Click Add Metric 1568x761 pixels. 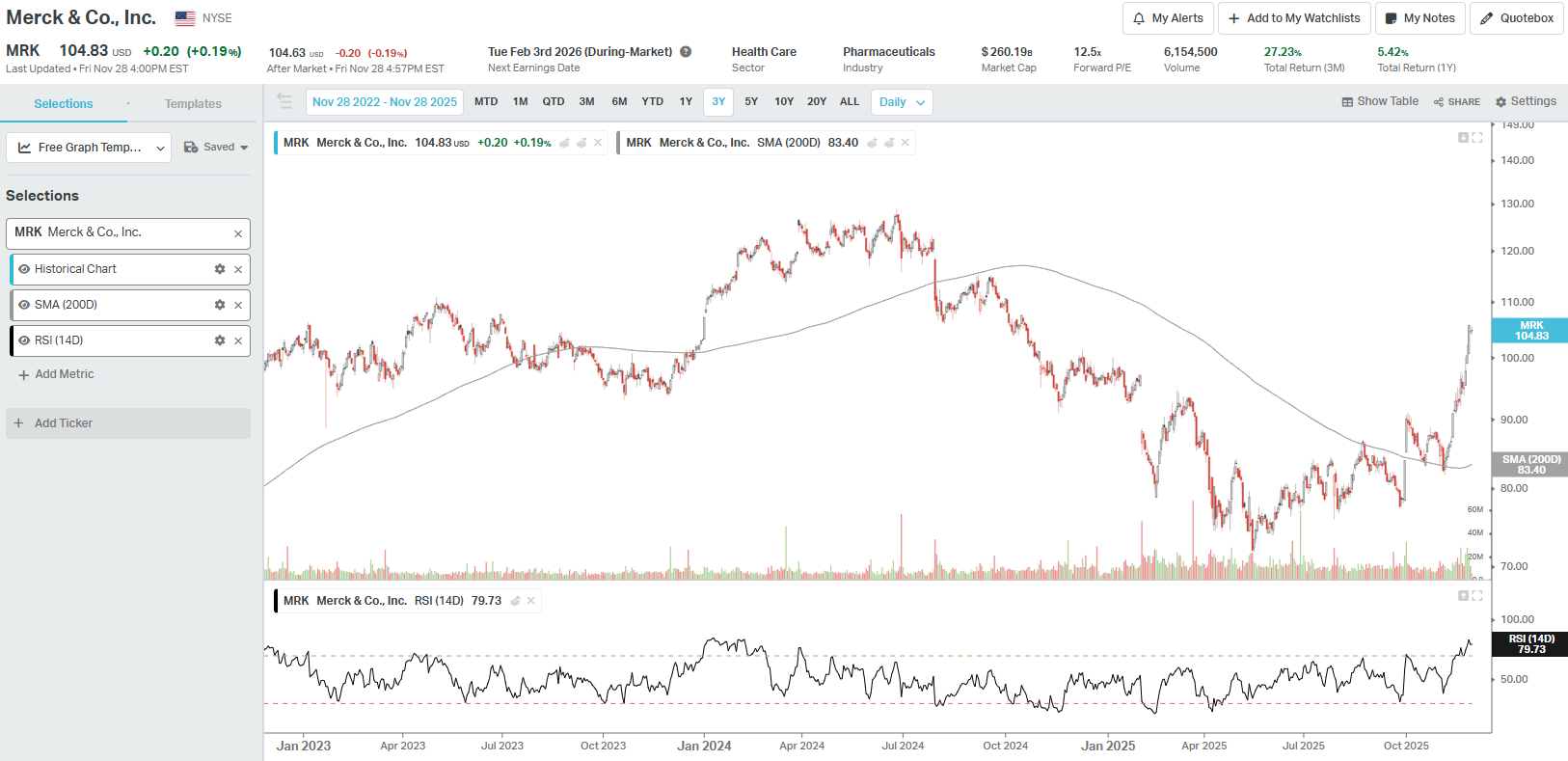(x=56, y=374)
